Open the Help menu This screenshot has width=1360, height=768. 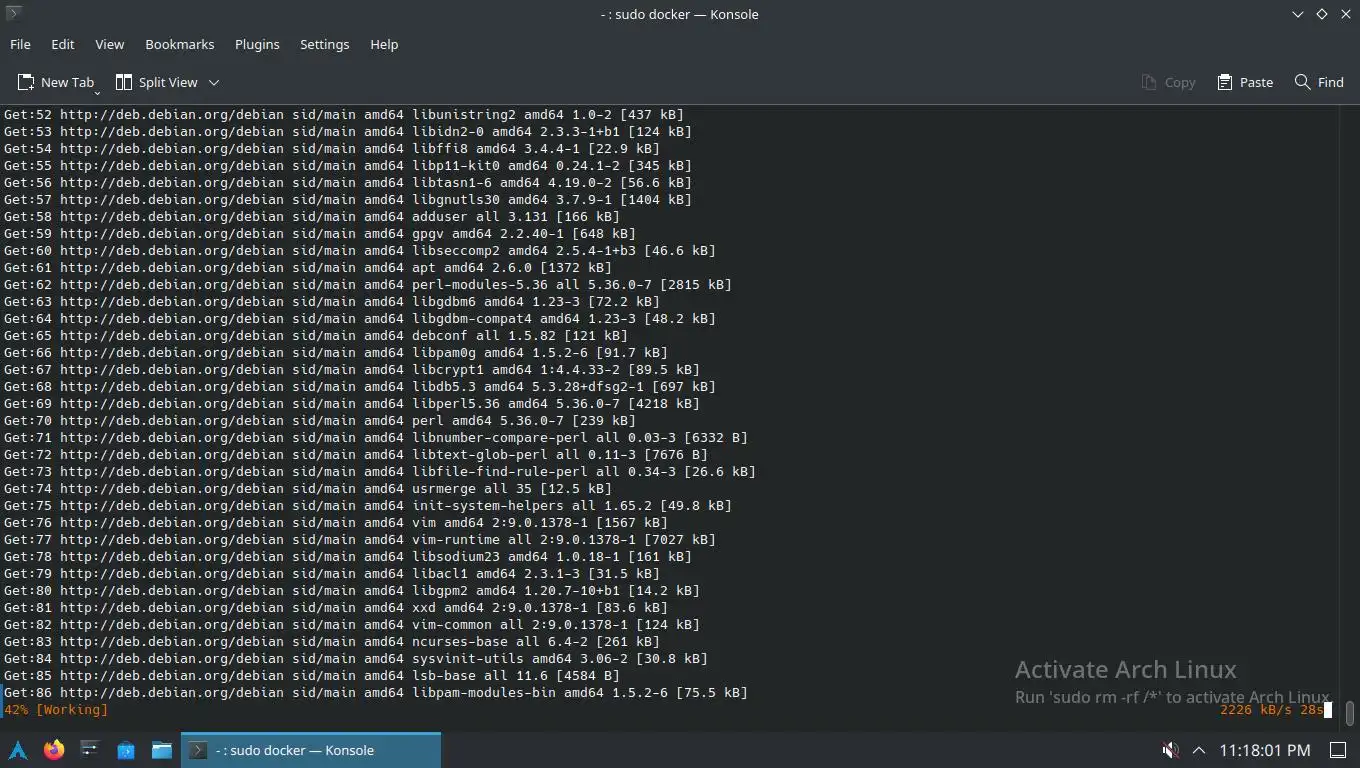pyautogui.click(x=384, y=44)
